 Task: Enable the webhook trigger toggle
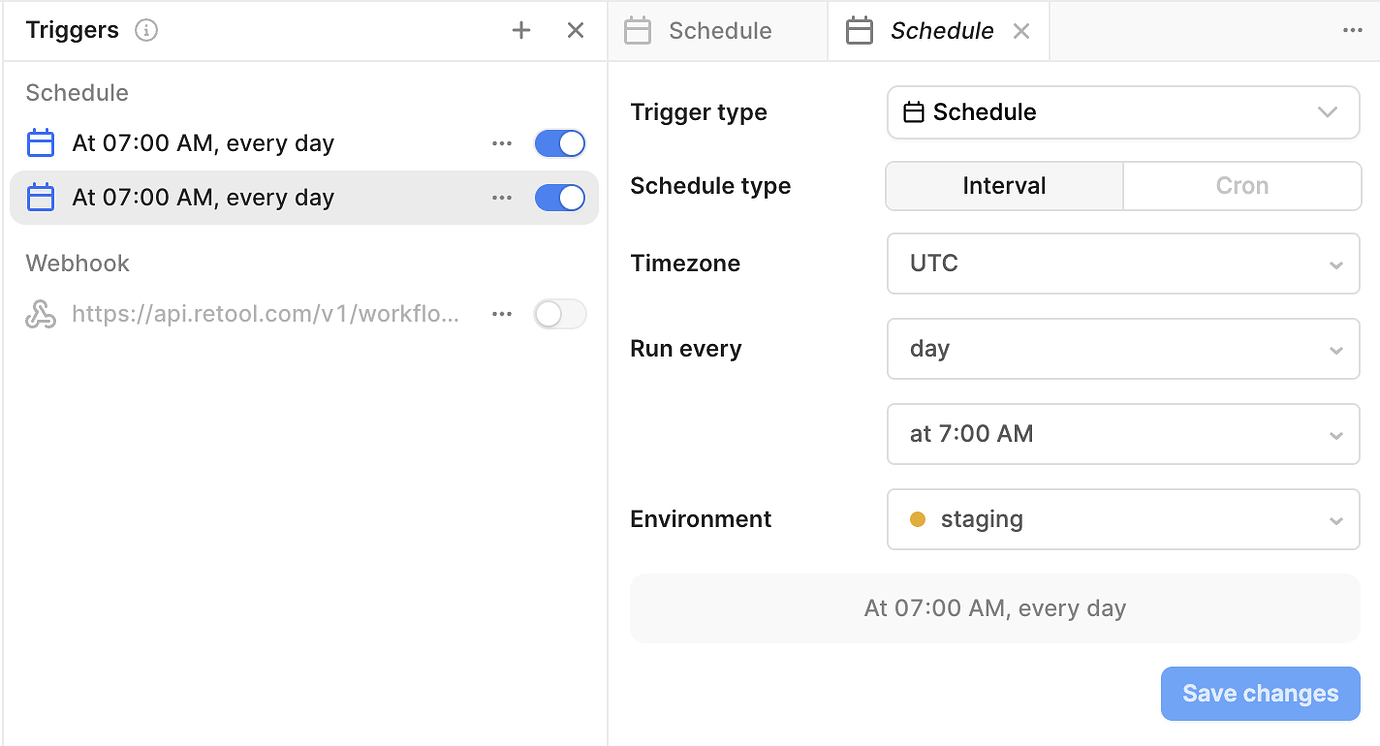click(560, 315)
